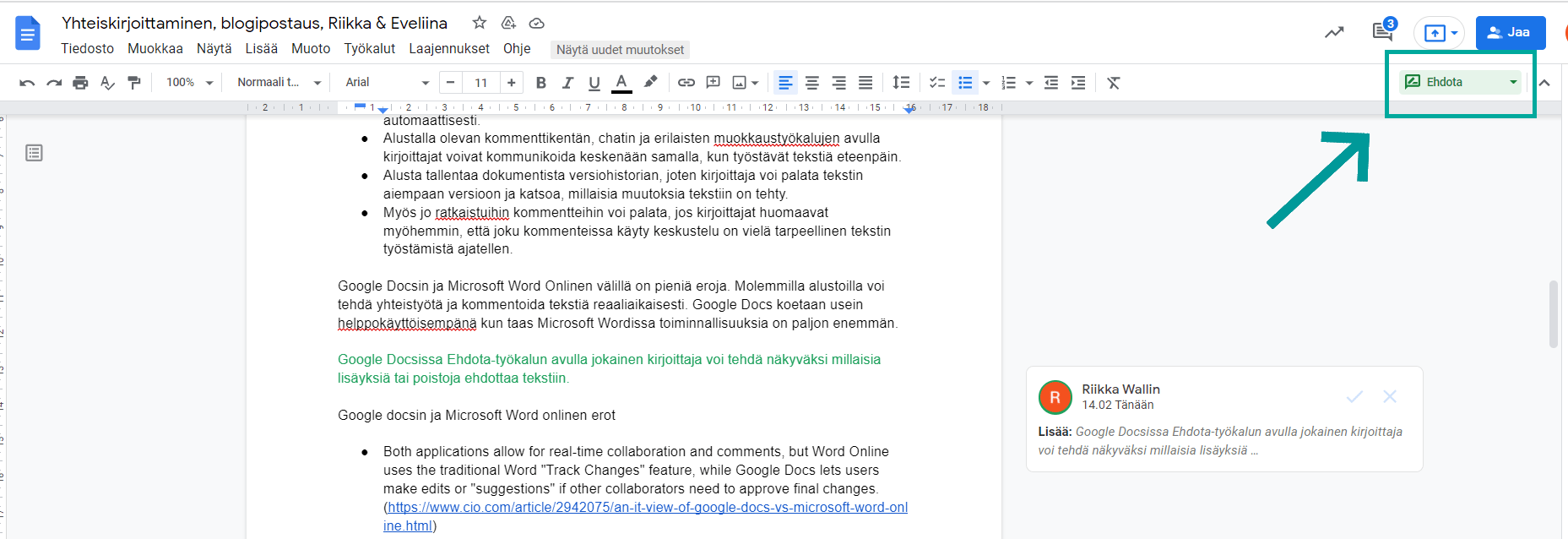Click the undo arrow icon

[x=27, y=83]
